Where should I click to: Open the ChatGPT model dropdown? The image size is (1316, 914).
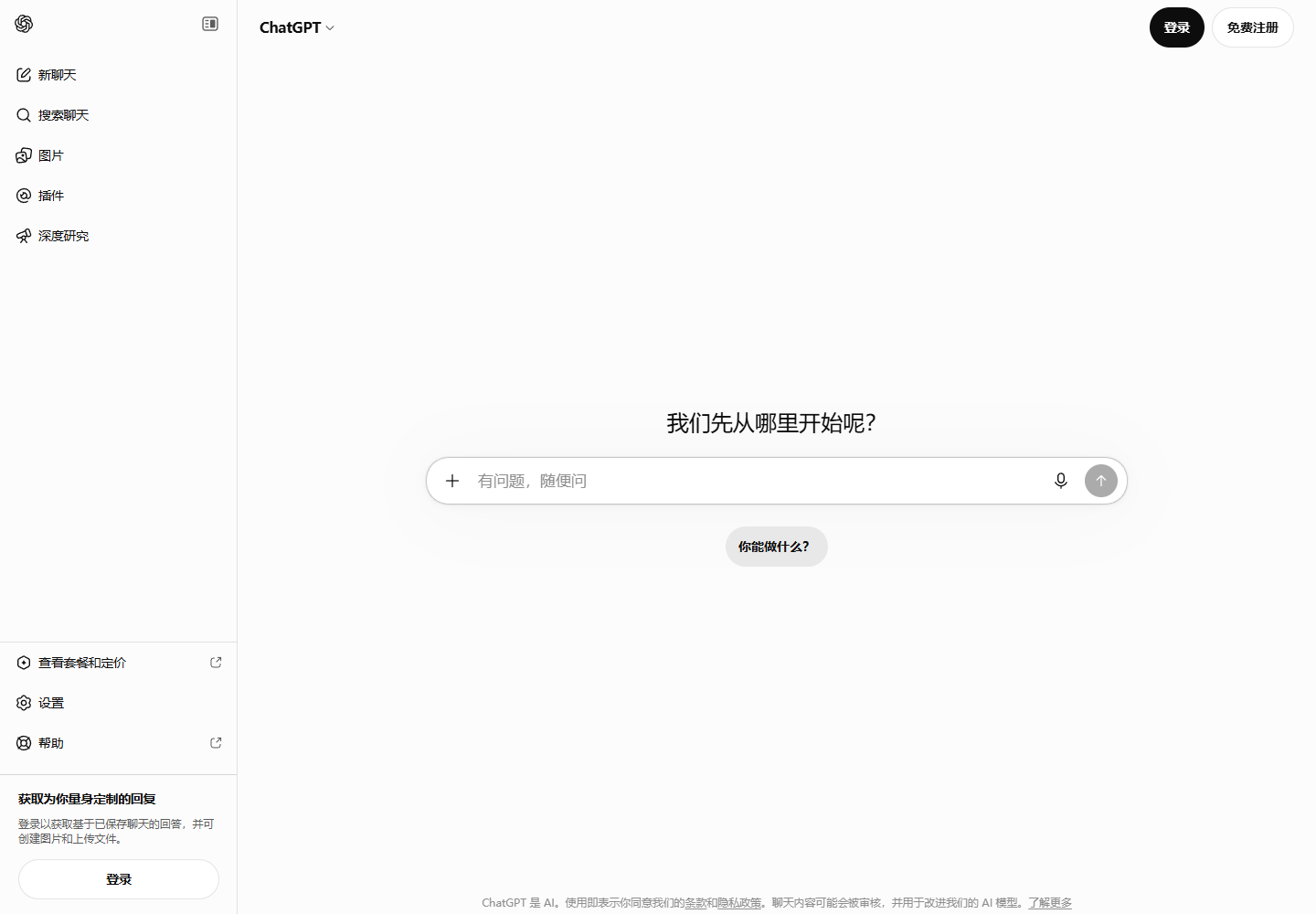[297, 27]
